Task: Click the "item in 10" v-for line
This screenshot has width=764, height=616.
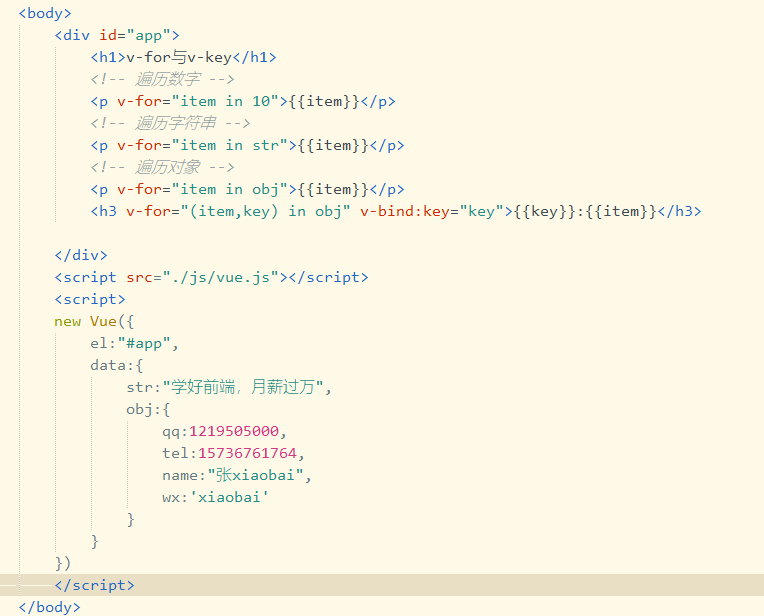Action: [243, 101]
